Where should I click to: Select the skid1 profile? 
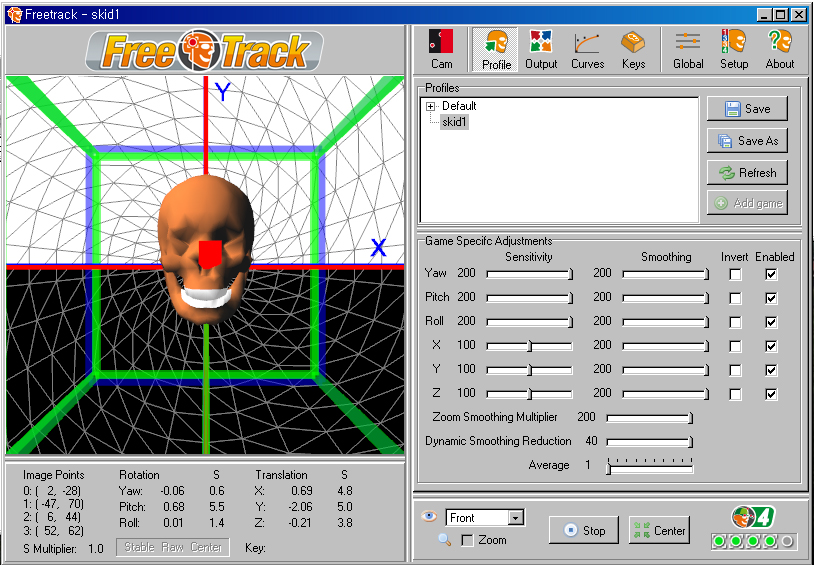[x=454, y=121]
